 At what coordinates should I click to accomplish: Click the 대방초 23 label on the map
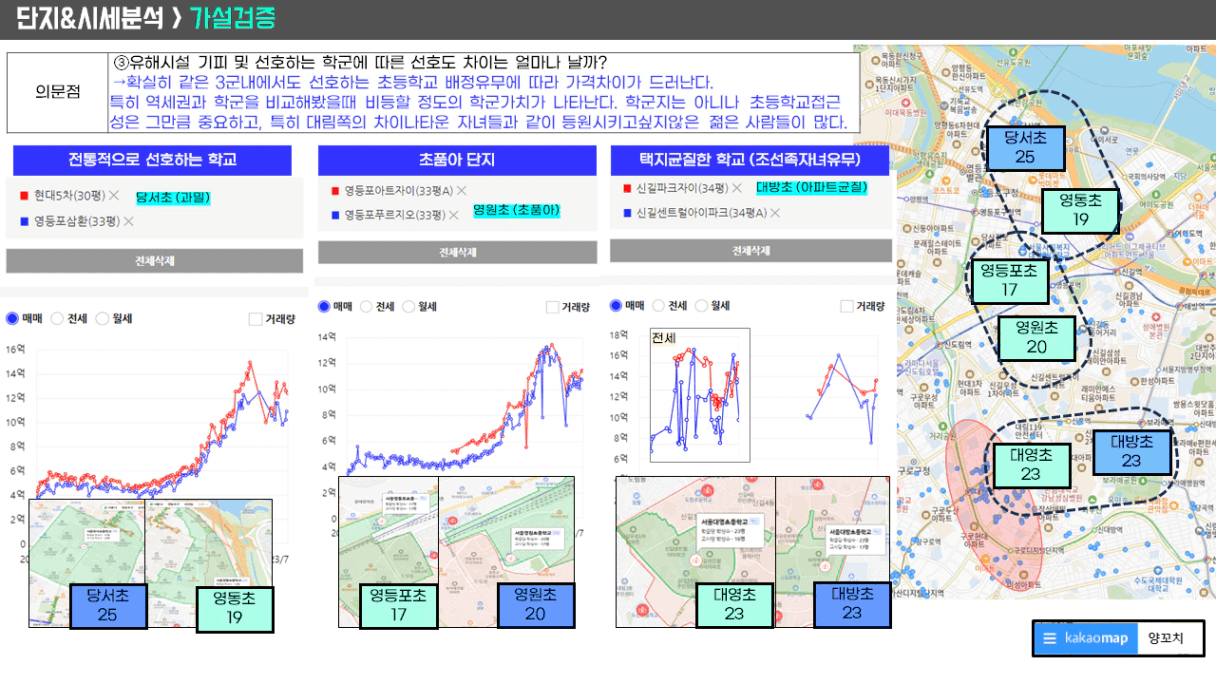(1131, 451)
